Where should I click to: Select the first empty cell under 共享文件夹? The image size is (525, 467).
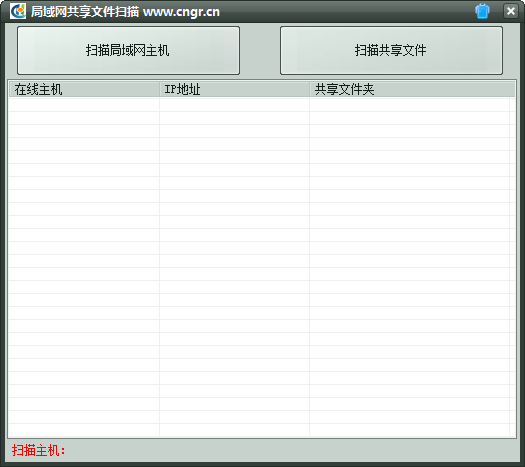tap(409, 105)
